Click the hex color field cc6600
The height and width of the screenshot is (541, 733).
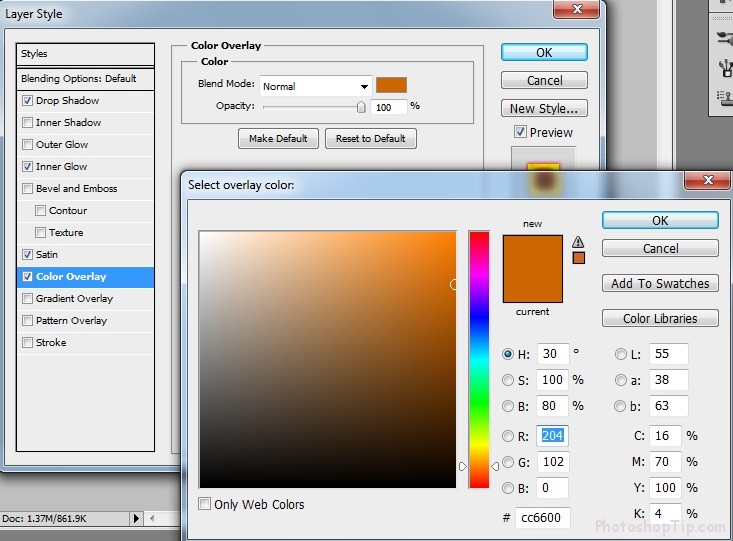click(x=543, y=518)
